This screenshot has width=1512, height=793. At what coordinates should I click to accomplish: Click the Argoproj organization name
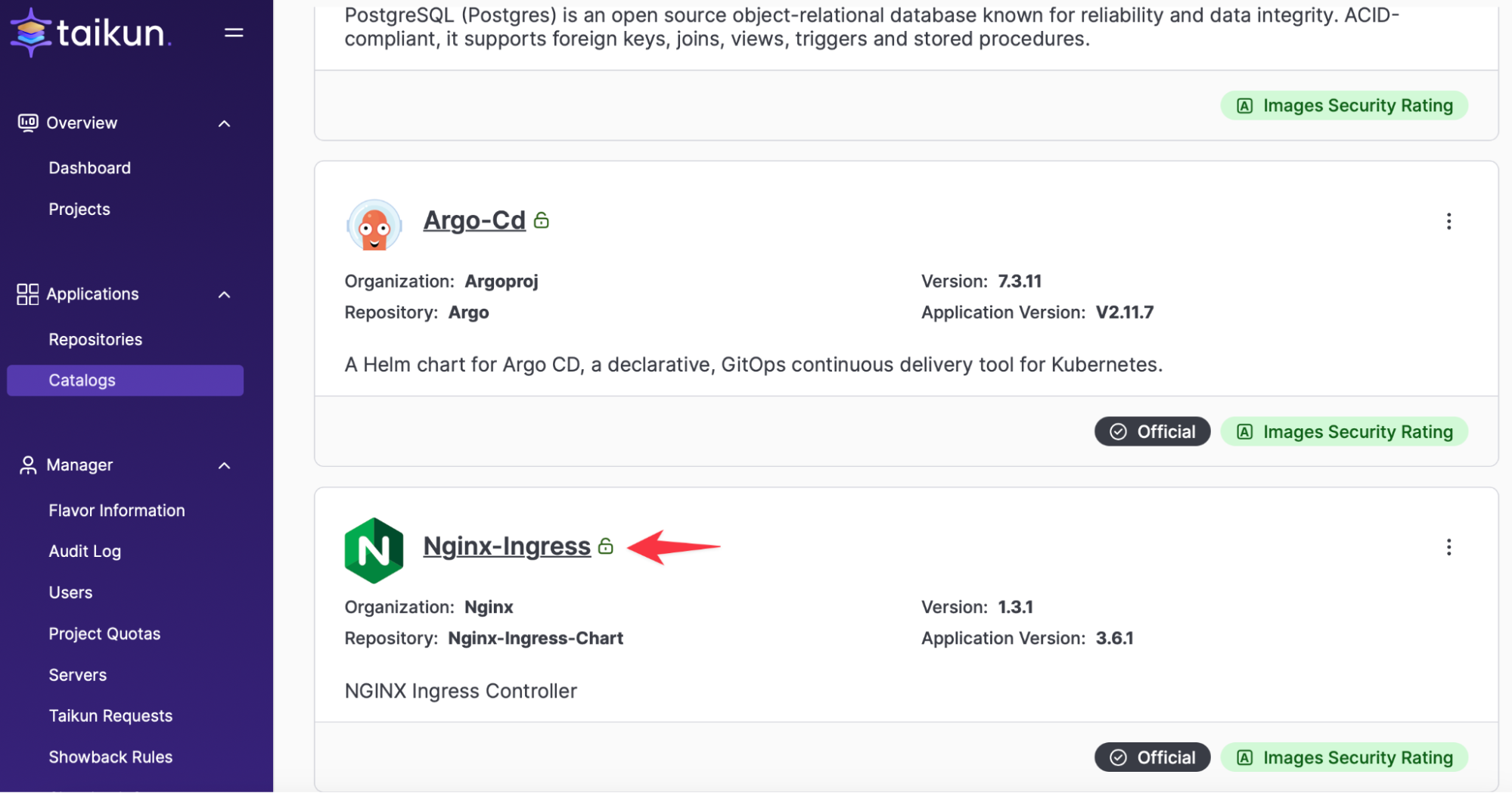[501, 281]
